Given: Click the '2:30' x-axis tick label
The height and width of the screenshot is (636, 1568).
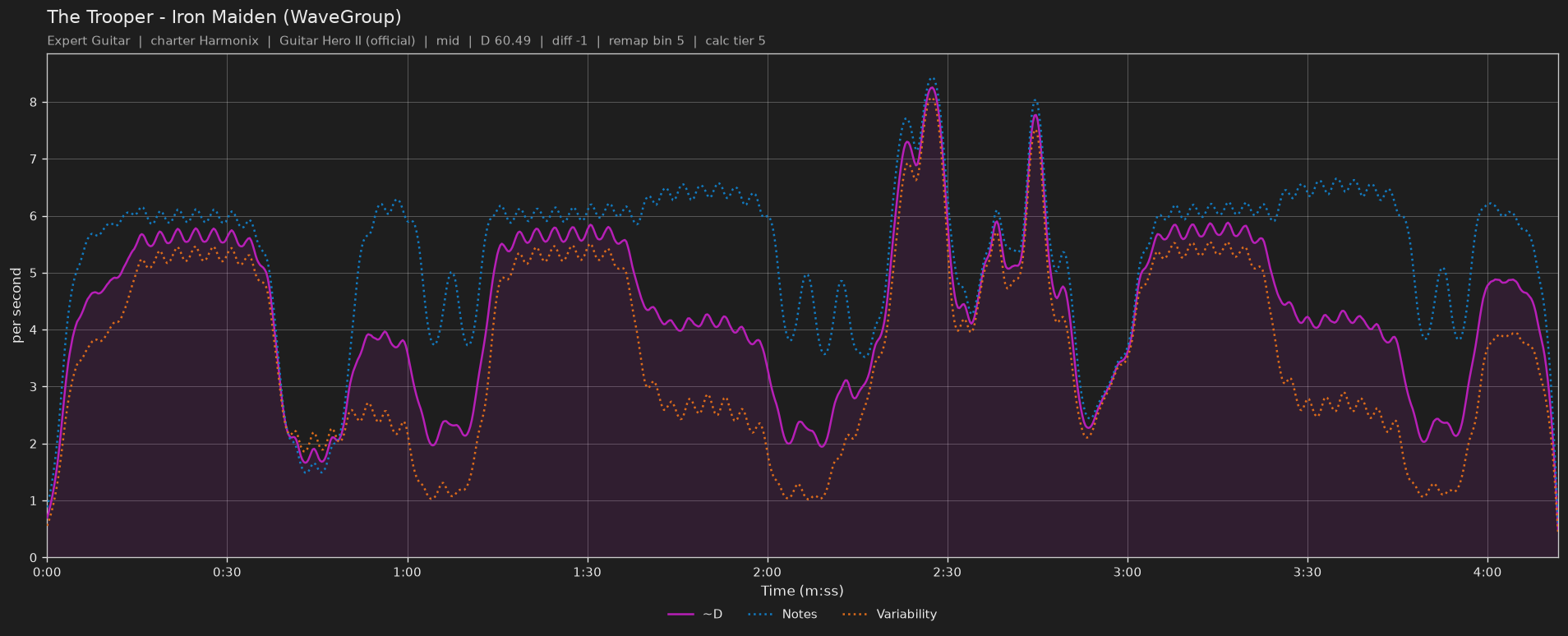Looking at the screenshot, I should (x=947, y=572).
